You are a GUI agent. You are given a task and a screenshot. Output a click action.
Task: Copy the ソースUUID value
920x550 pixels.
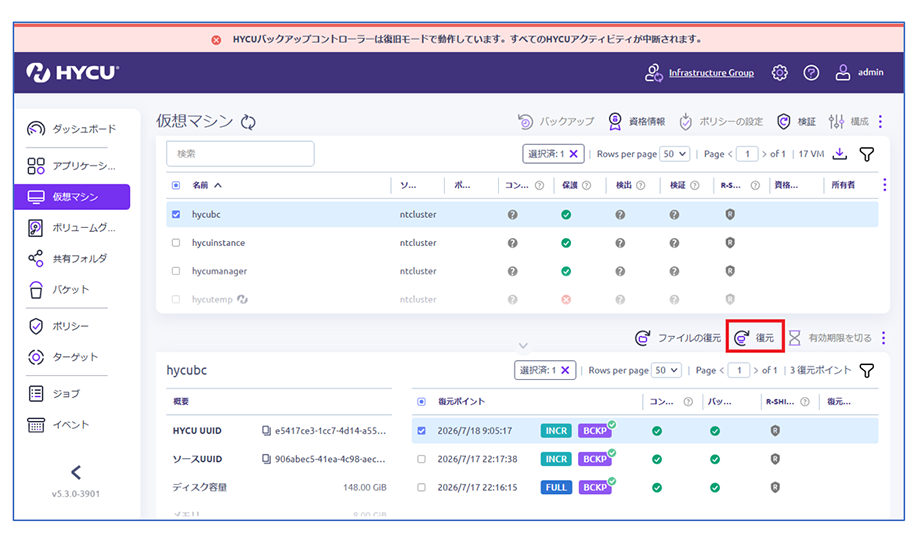266,459
